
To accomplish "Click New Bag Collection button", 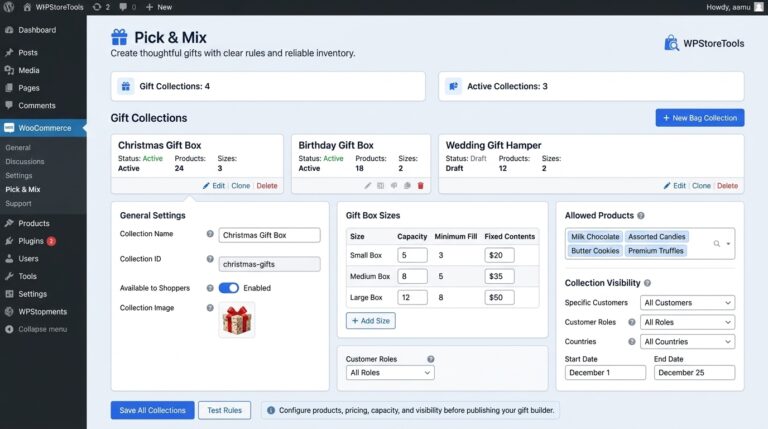I will 700,118.
